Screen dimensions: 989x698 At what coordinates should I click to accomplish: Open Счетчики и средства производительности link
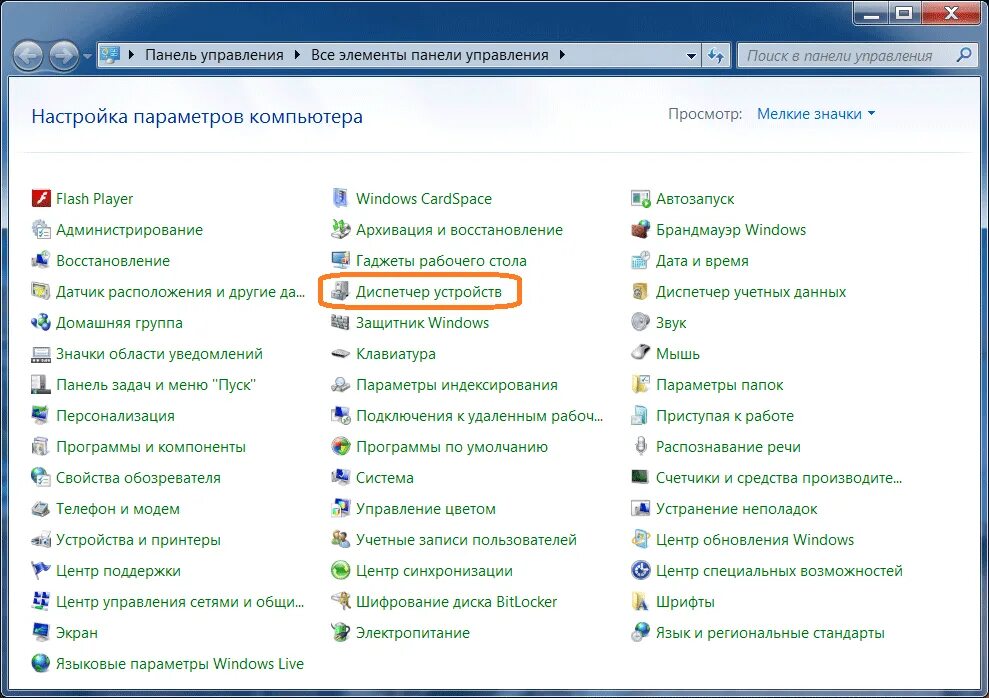(x=779, y=477)
